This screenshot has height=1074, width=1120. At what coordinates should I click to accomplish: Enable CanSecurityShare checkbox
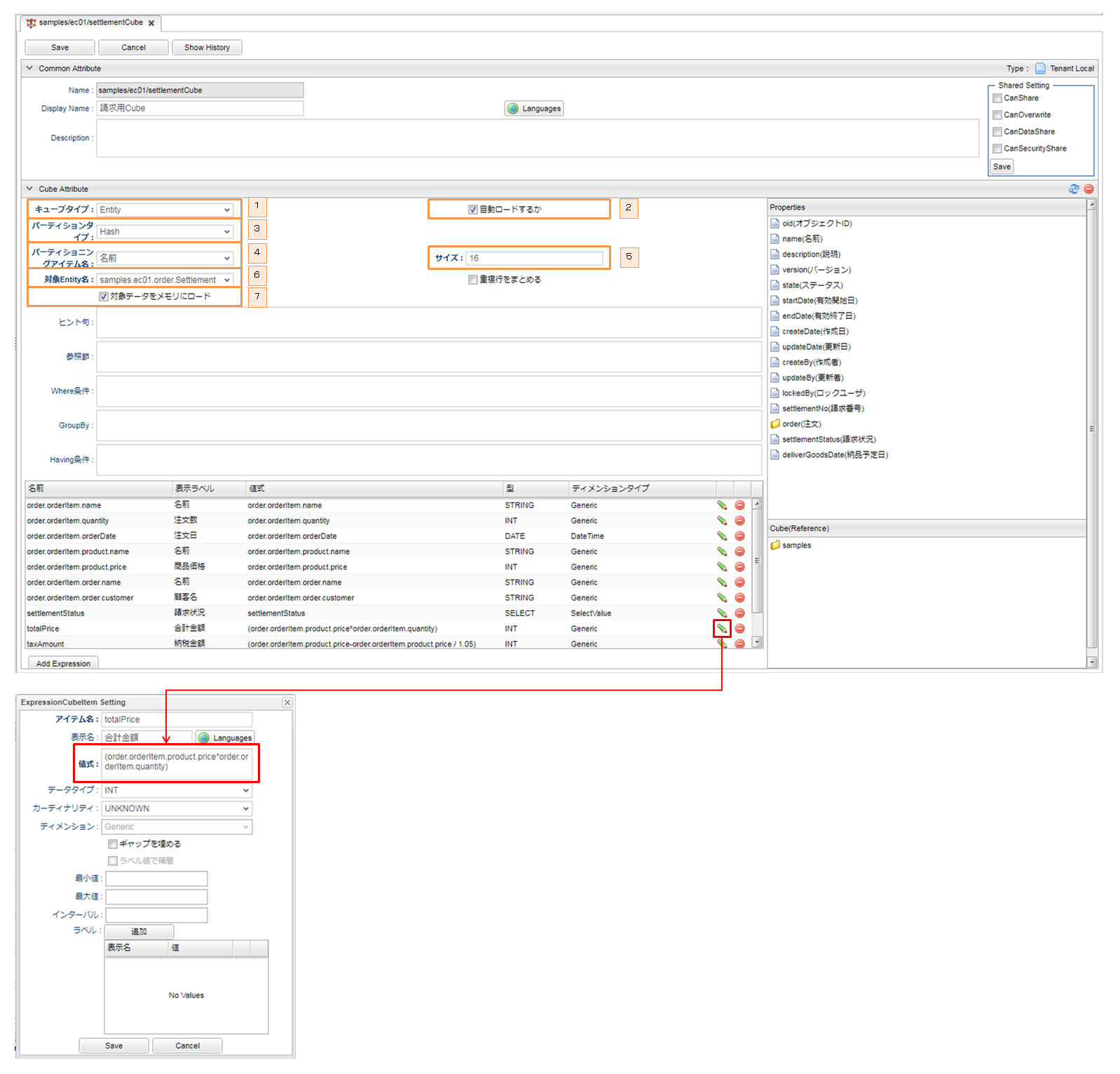coord(997,149)
